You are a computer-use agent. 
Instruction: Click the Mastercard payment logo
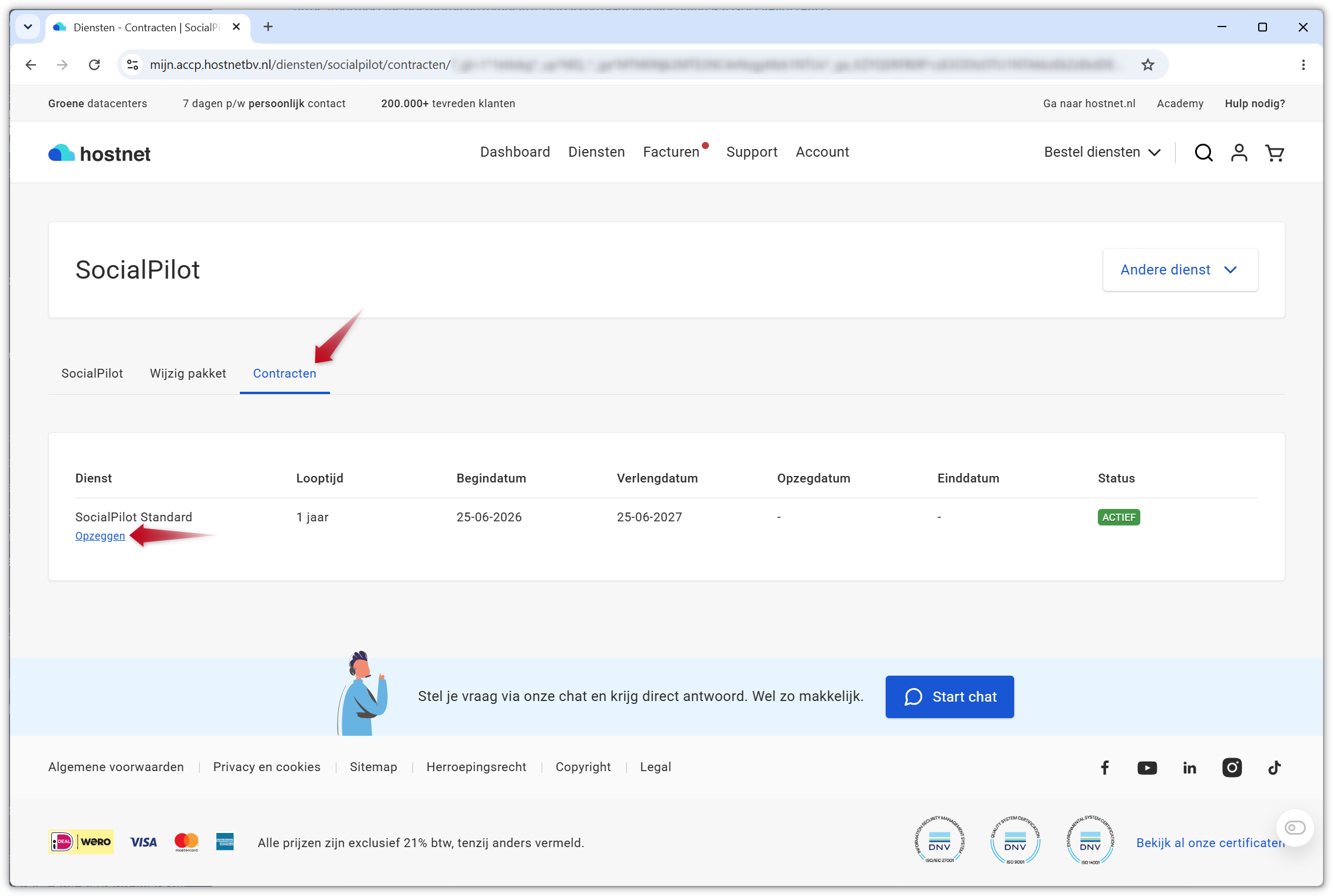coord(187,842)
